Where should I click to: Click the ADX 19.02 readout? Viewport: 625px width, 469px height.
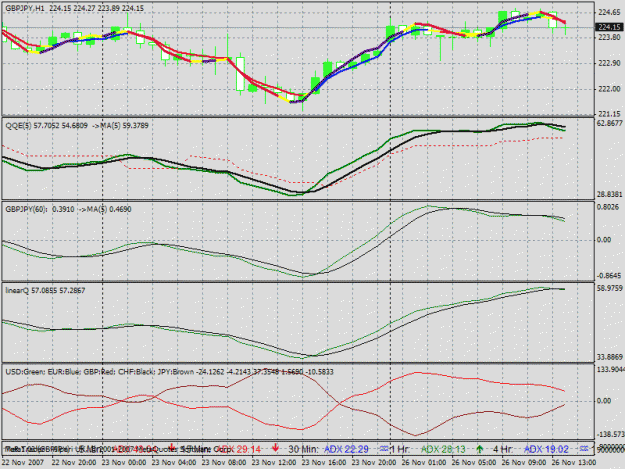coord(546,449)
